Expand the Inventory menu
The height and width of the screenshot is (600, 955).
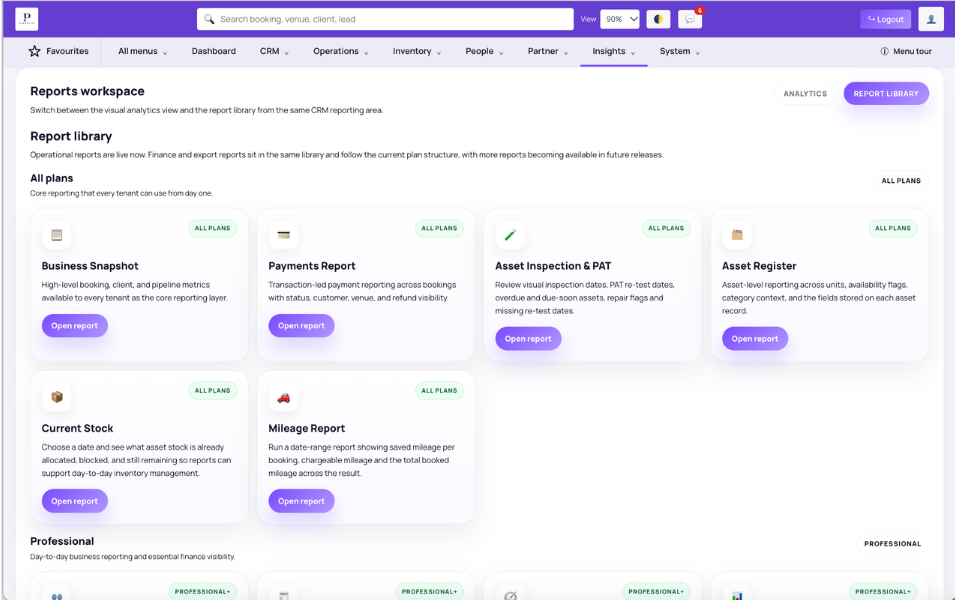point(417,51)
